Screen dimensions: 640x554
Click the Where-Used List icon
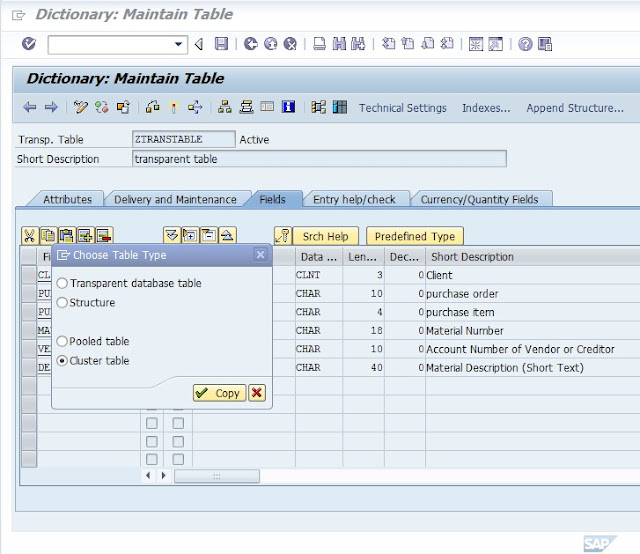coord(195,107)
